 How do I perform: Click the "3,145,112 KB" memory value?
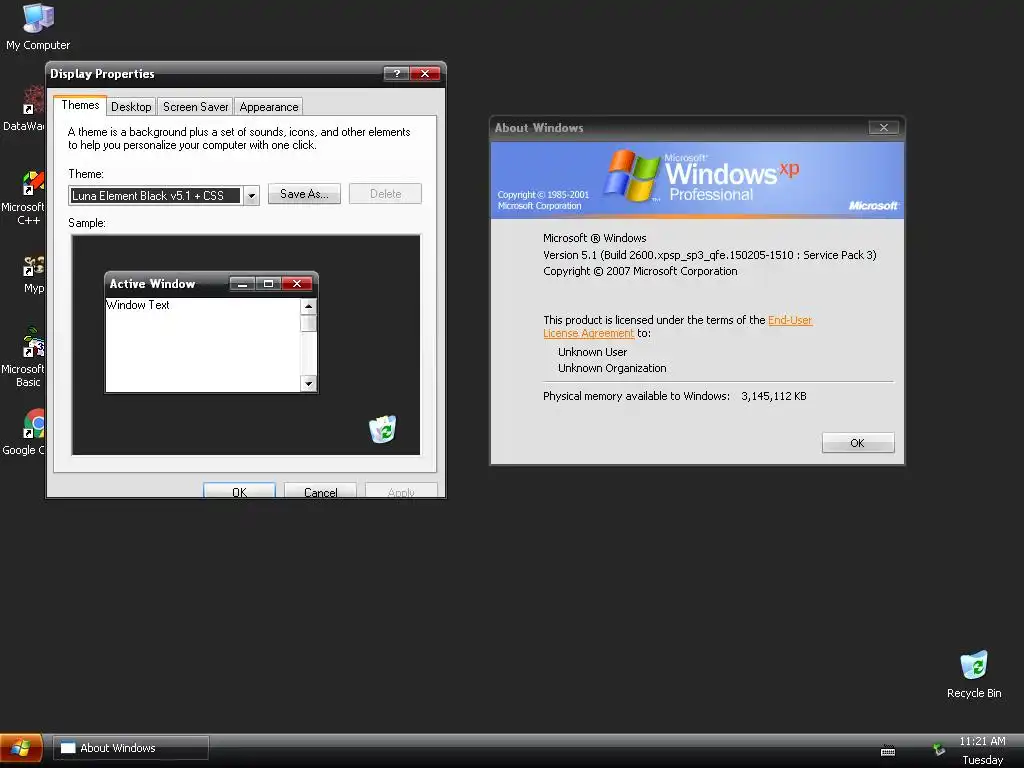coord(774,396)
